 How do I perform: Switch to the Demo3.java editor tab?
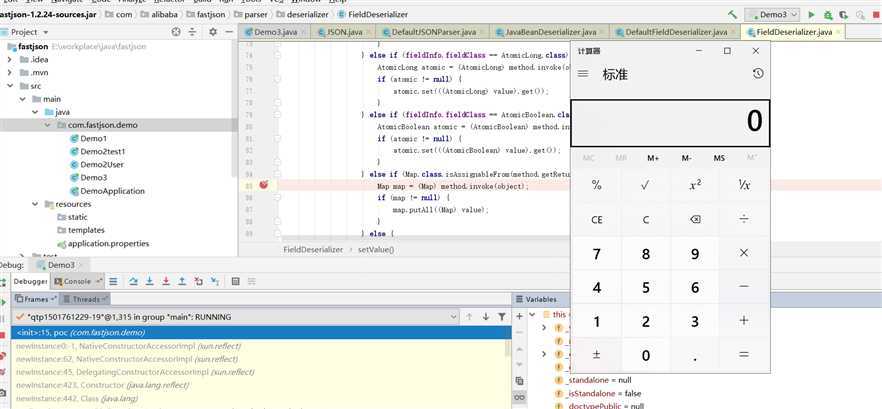pyautogui.click(x=274, y=32)
